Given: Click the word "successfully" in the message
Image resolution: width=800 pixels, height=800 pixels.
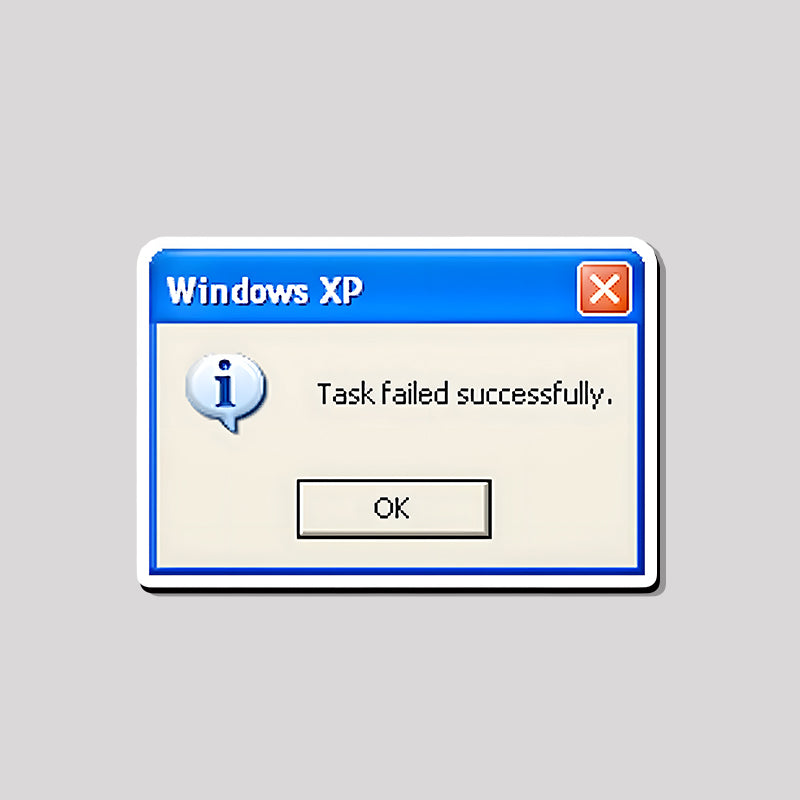Looking at the screenshot, I should pos(530,395).
